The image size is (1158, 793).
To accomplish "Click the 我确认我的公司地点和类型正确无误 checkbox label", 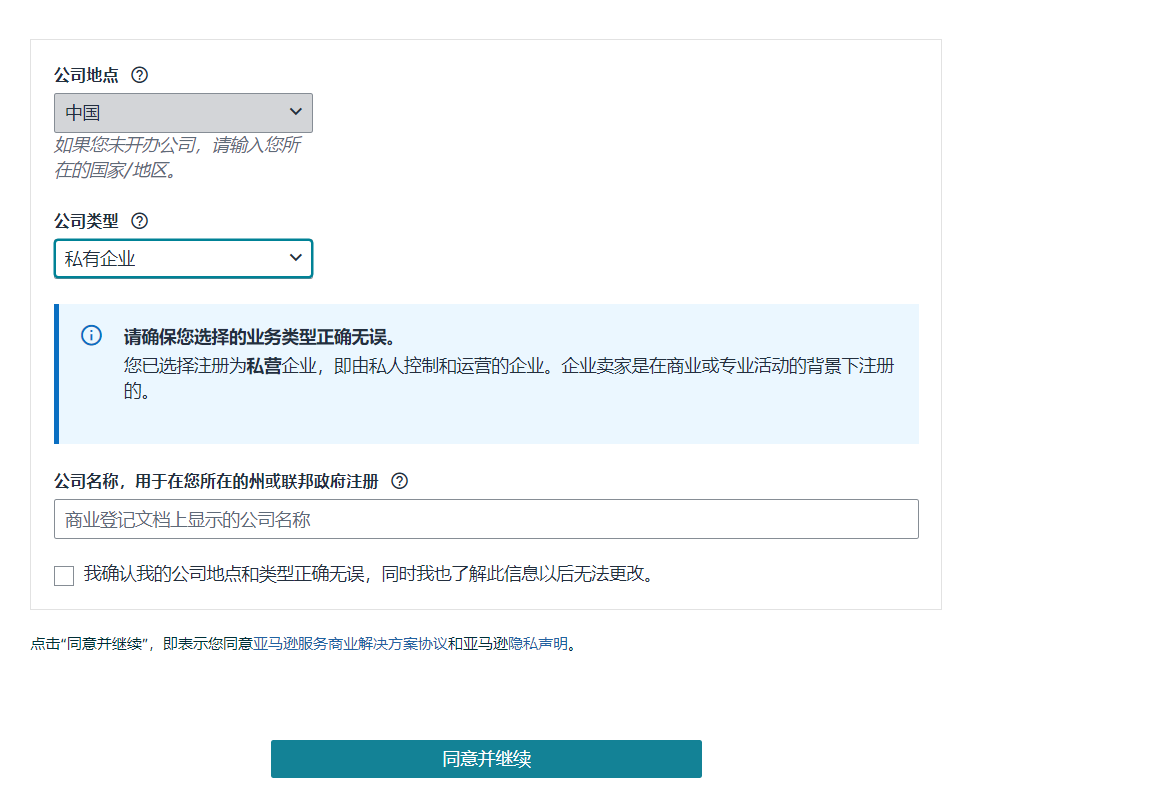I will click(368, 574).
